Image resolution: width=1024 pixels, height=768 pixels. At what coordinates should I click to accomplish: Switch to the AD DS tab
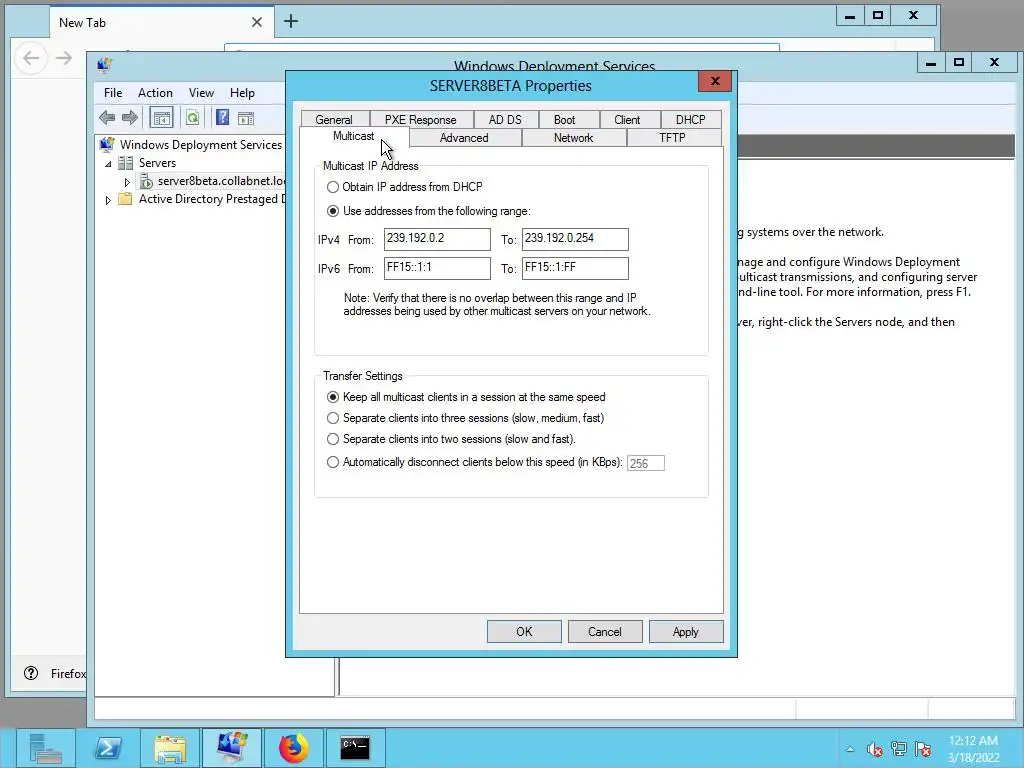pos(505,120)
